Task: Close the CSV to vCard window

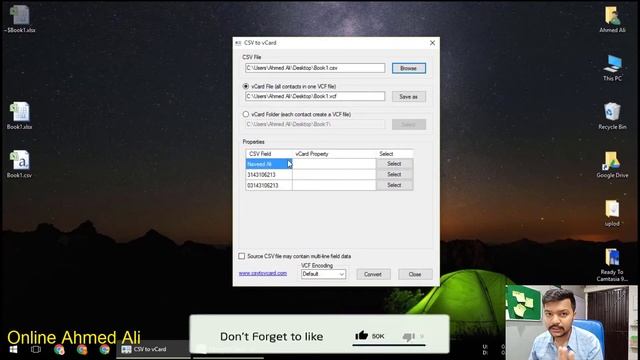Action: coord(432,43)
